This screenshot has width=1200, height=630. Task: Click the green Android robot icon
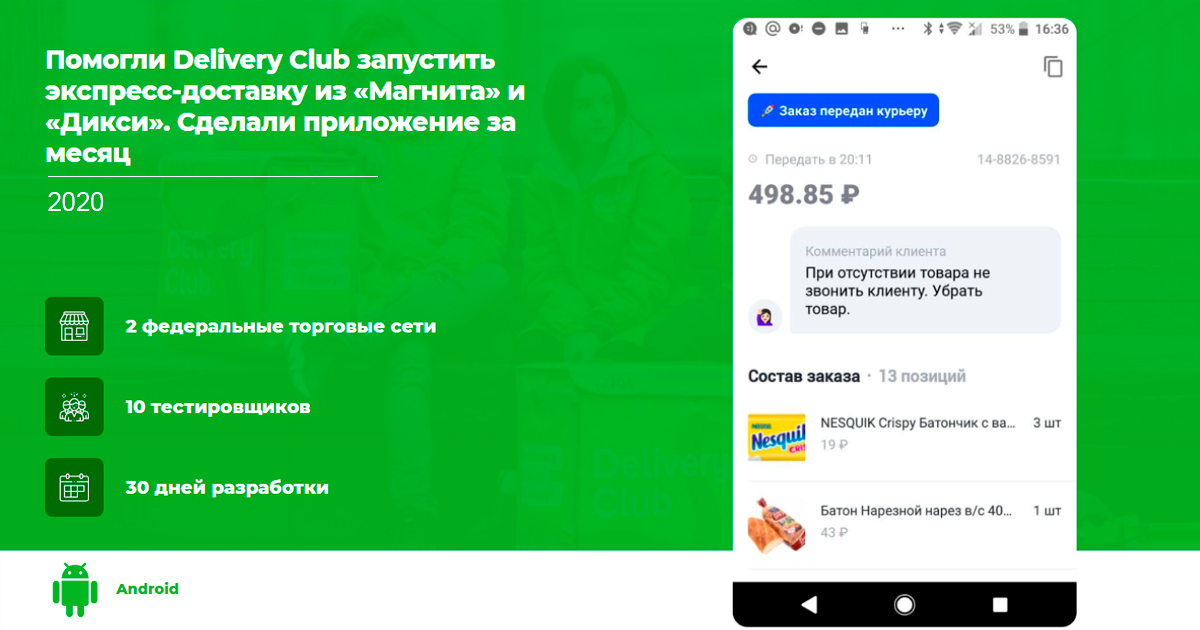[75, 590]
